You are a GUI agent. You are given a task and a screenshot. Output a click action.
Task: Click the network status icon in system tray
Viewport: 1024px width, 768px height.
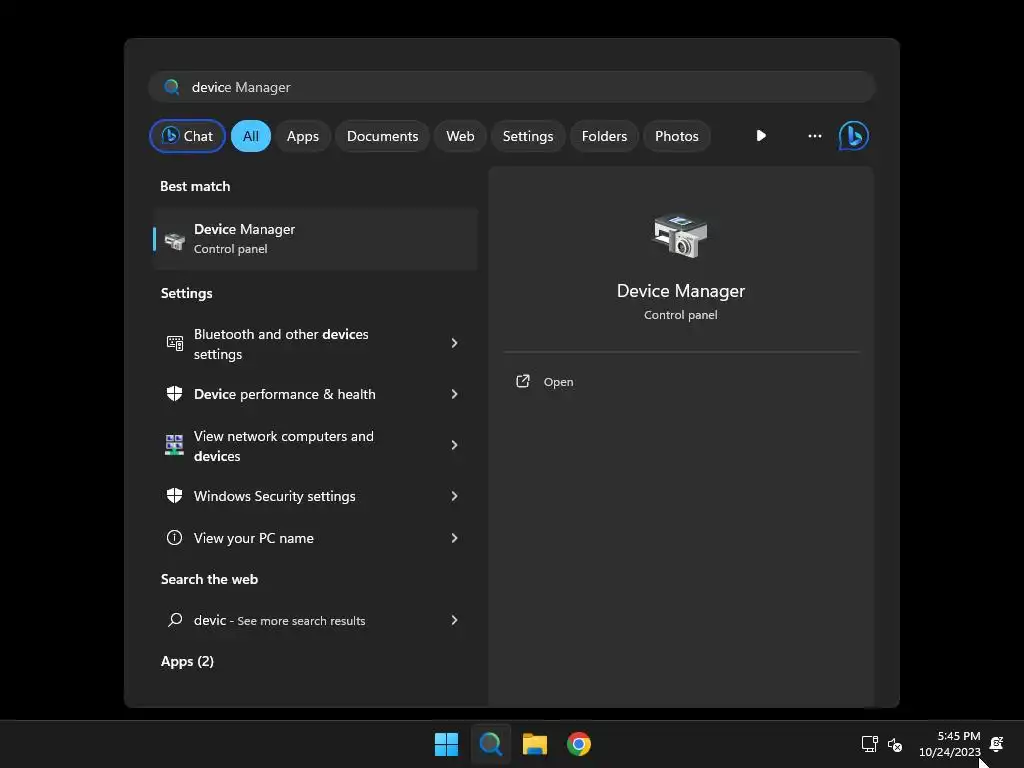[x=869, y=744]
